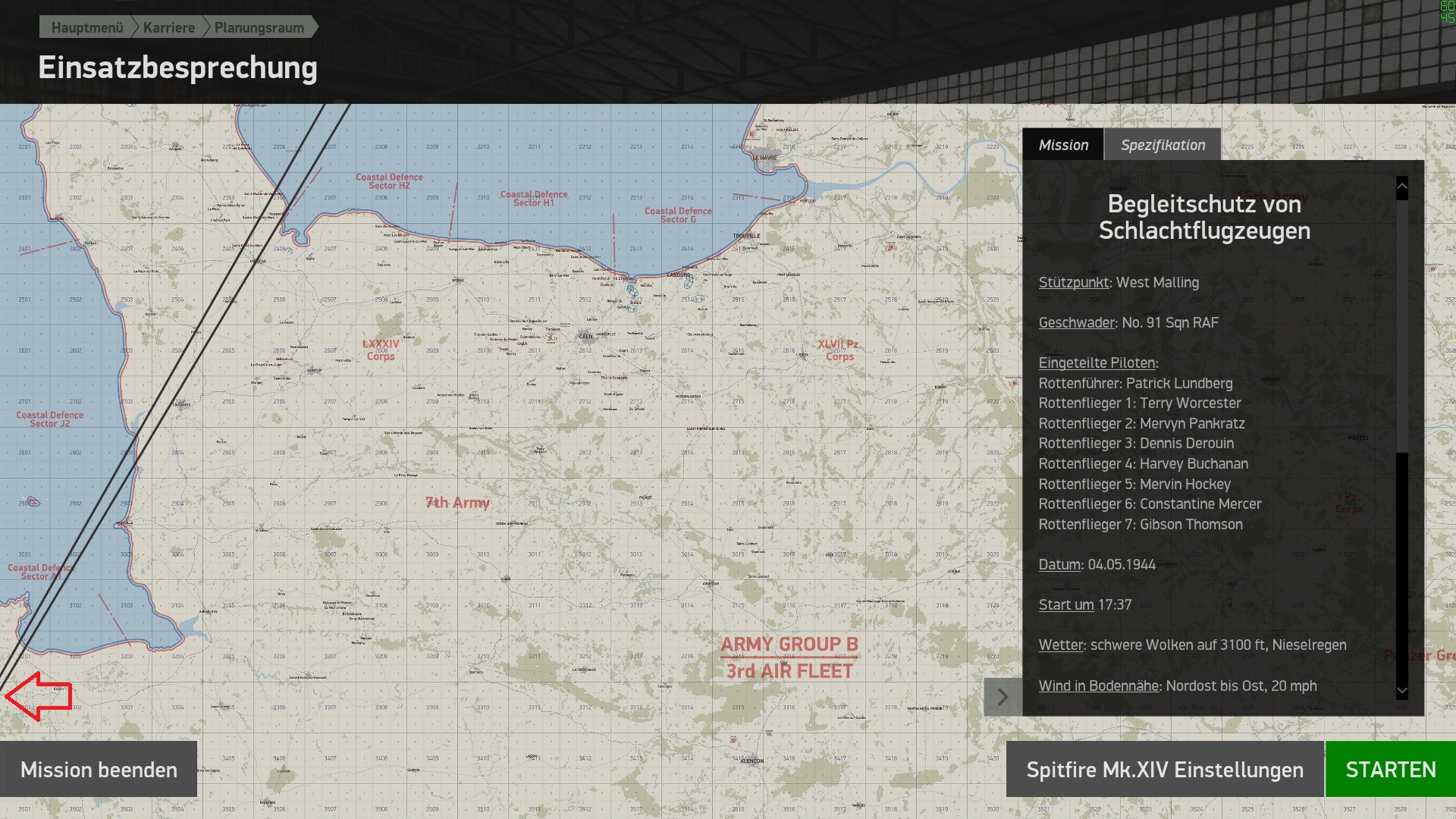Switch to the Spezifikation tab
1456x819 pixels.
pyautogui.click(x=1163, y=145)
